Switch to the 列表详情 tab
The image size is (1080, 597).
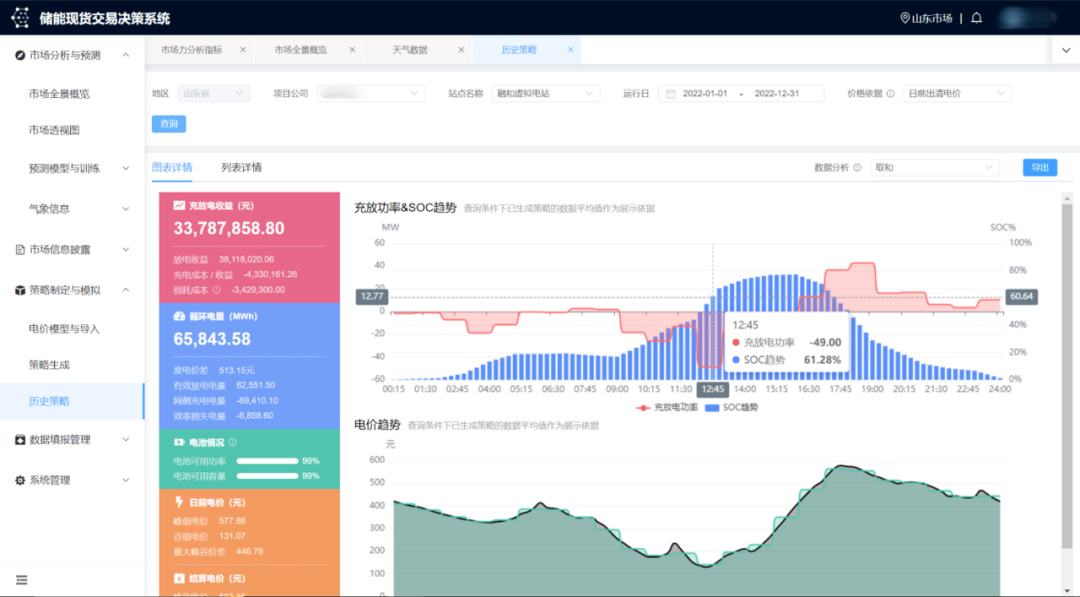(x=241, y=168)
